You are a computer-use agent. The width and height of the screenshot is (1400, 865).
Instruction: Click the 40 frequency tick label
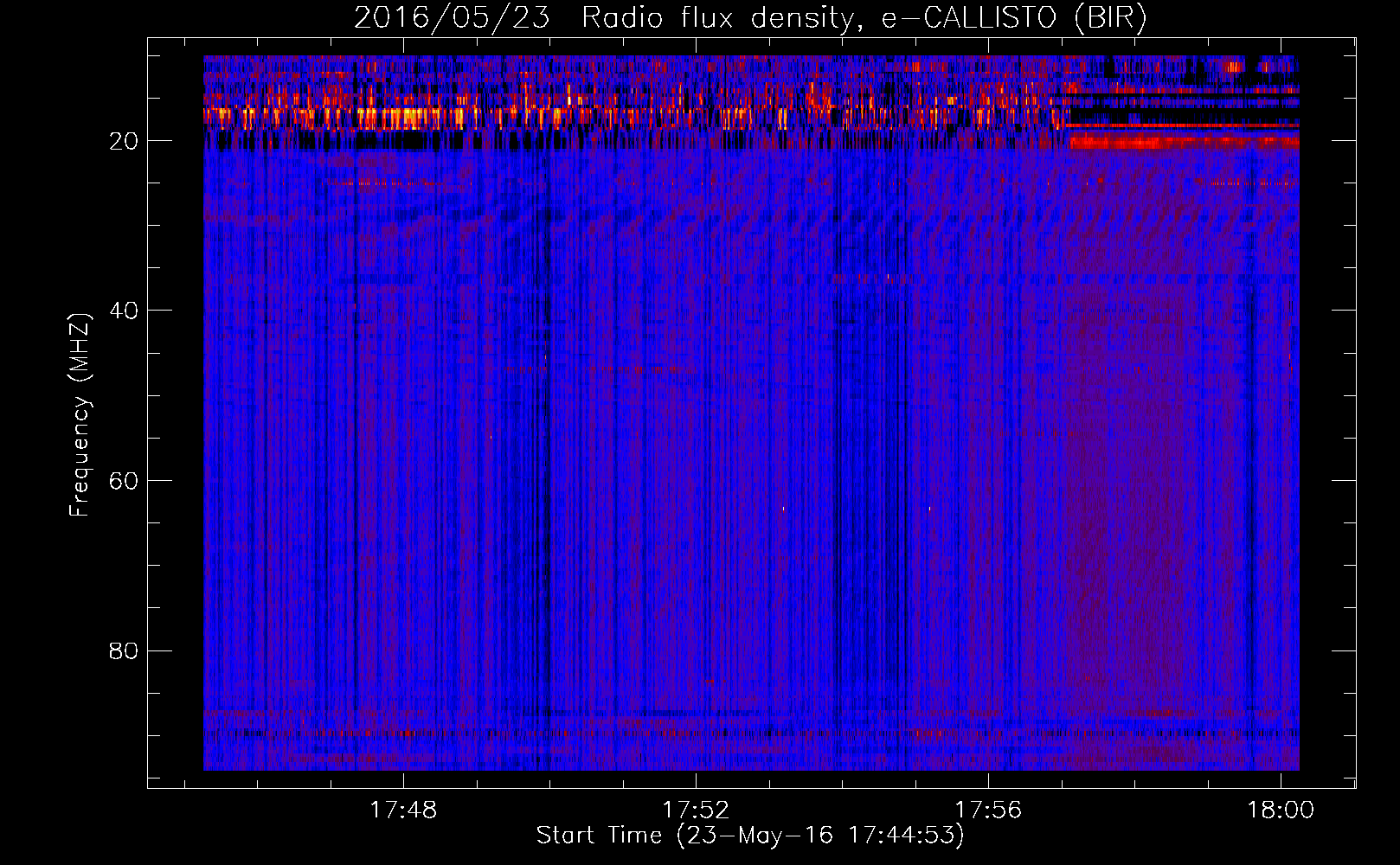(124, 311)
